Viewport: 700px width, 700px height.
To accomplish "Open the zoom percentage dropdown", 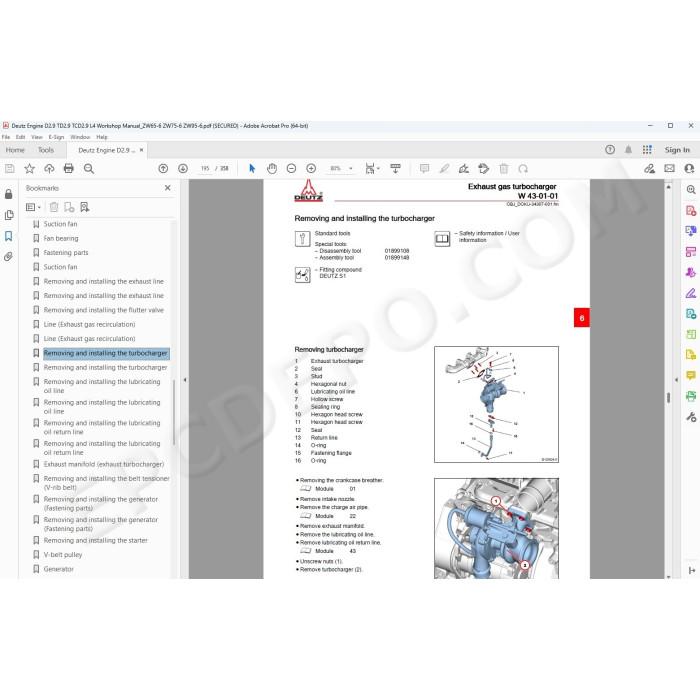I will pos(350,168).
